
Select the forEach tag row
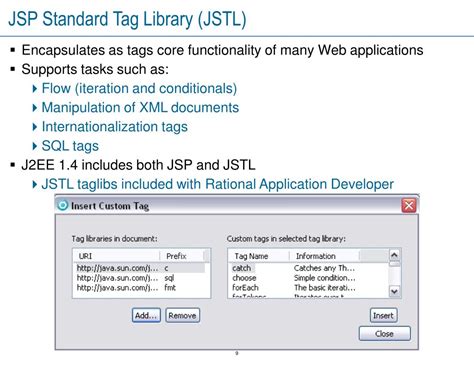pyautogui.click(x=308, y=287)
